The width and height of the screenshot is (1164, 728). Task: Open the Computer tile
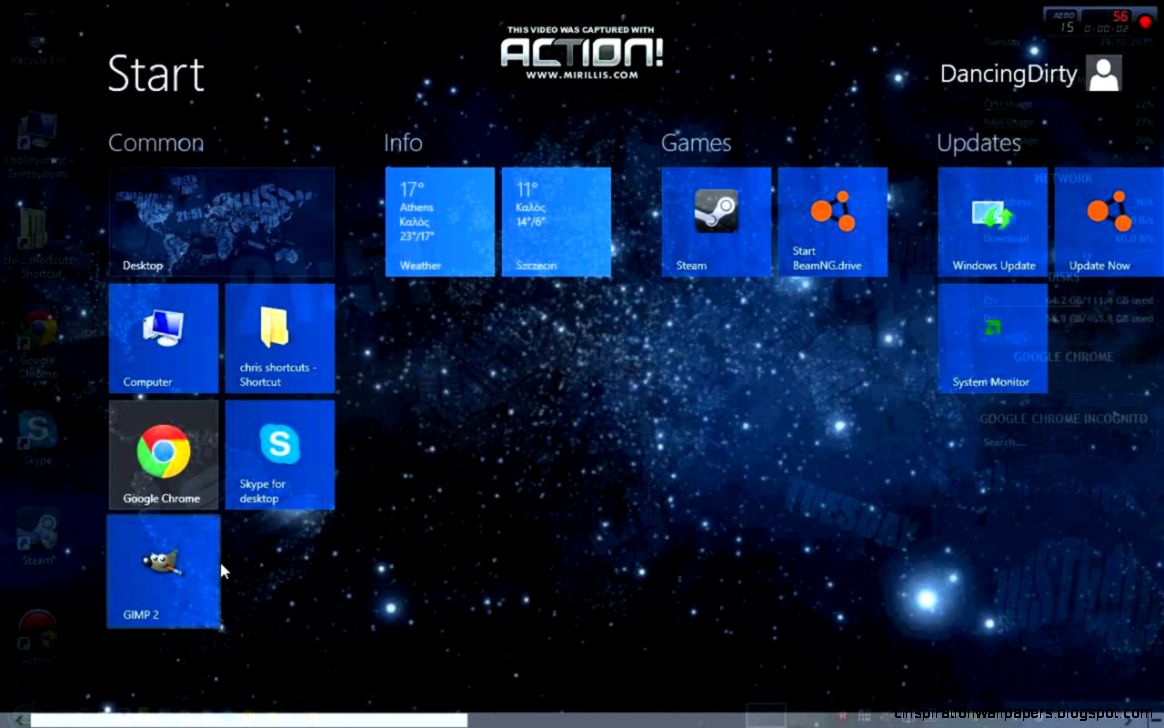click(163, 338)
